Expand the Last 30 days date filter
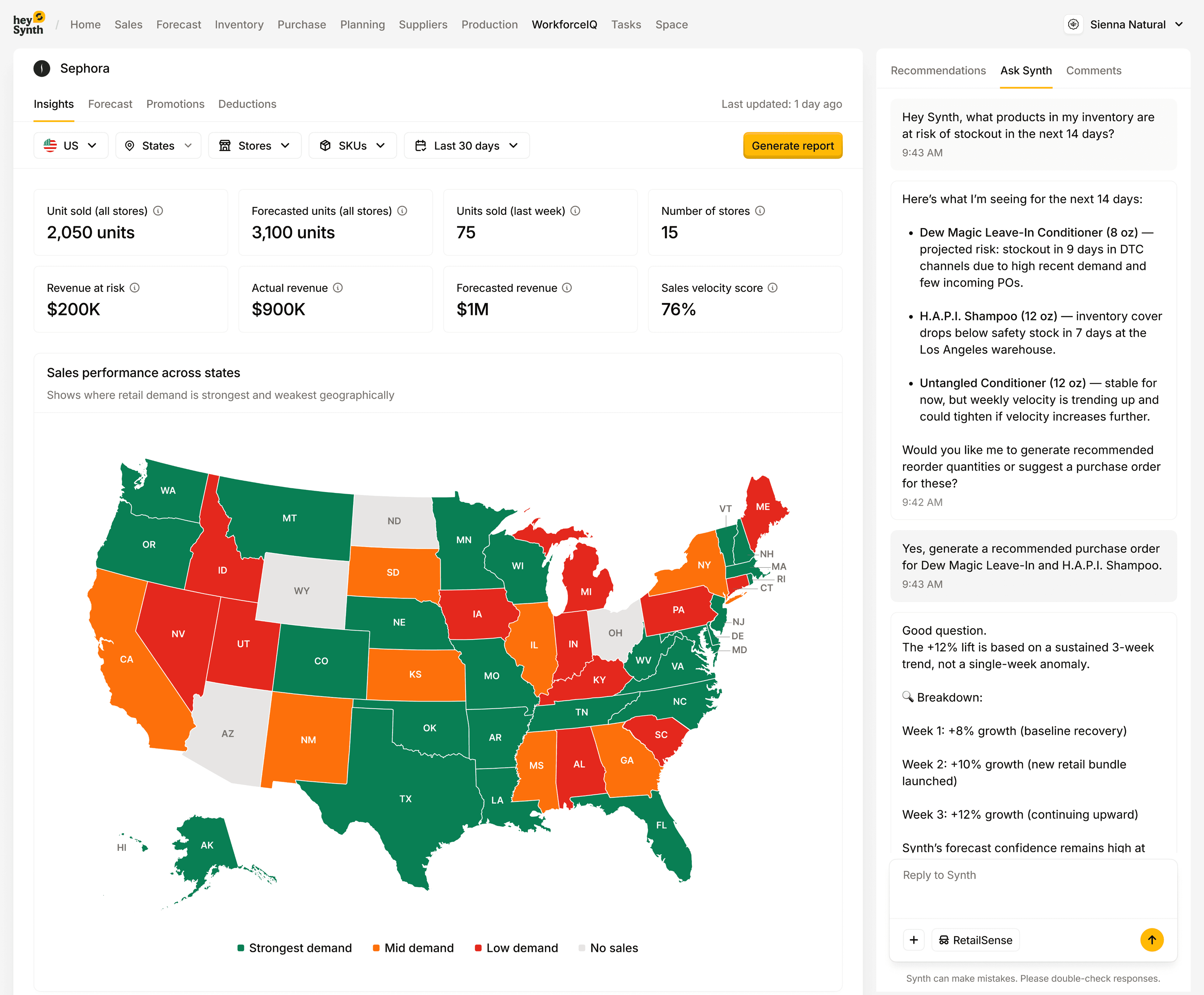 pyautogui.click(x=467, y=146)
